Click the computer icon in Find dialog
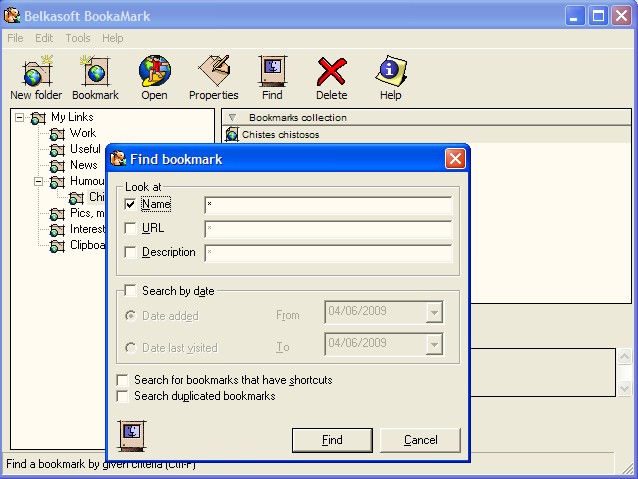The width and height of the screenshot is (638, 479). click(x=132, y=435)
